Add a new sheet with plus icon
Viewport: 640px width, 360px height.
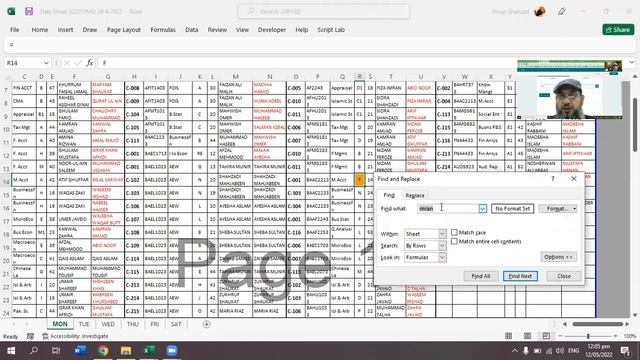tap(207, 324)
